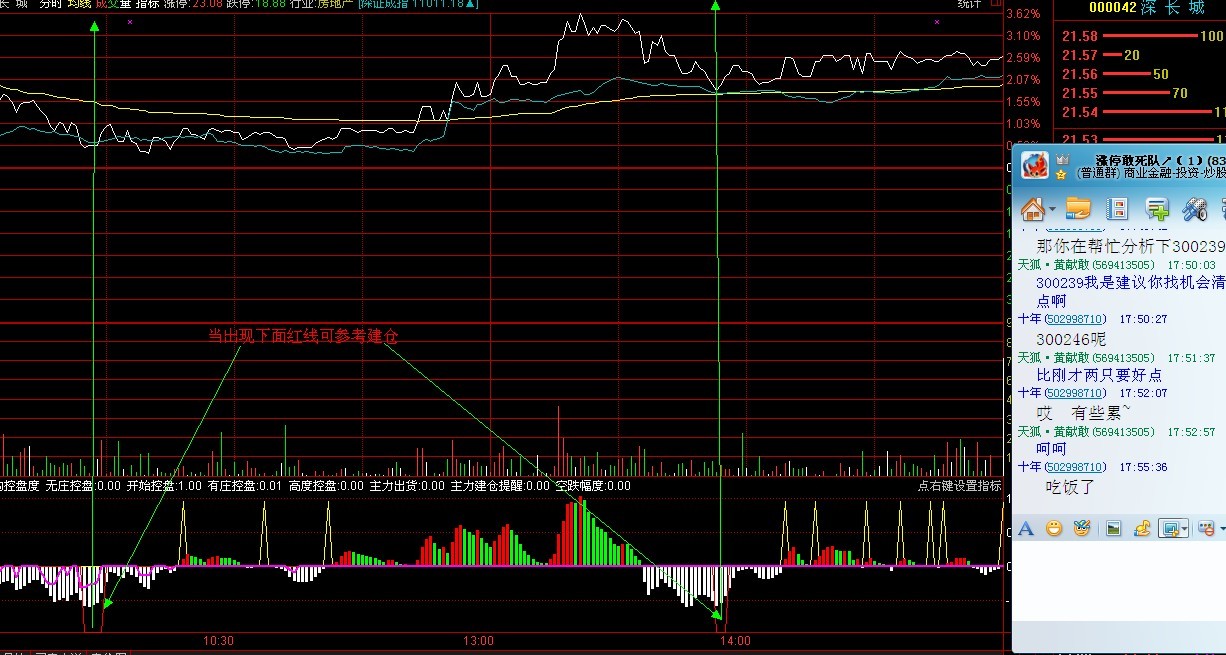The height and width of the screenshot is (655, 1226).
Task: Open the QQ group home icon
Action: [1032, 209]
